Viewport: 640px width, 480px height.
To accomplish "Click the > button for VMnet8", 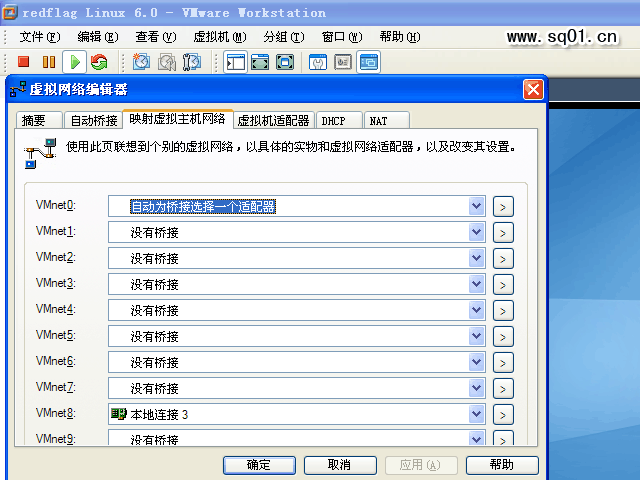I will click(503, 415).
